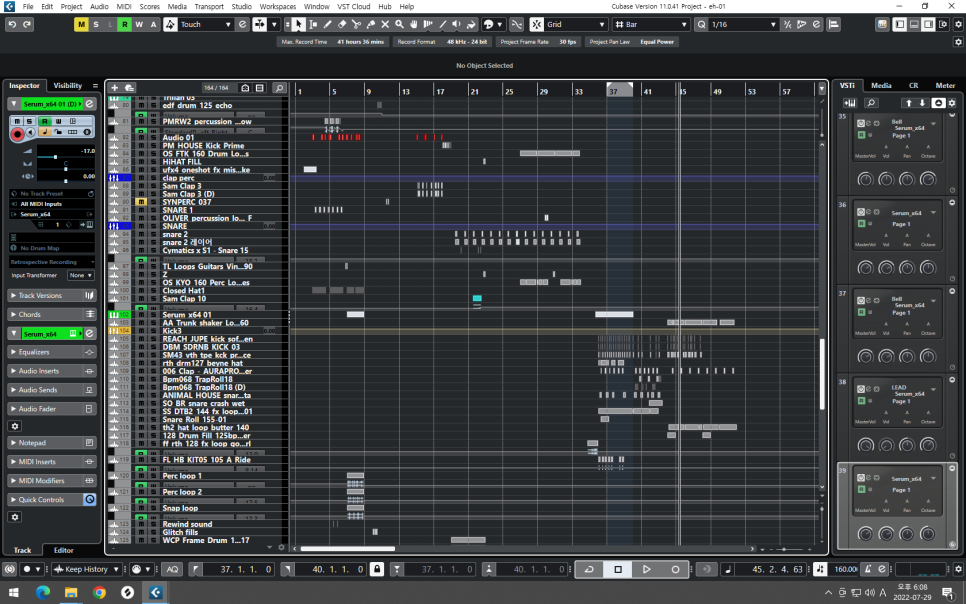The image size is (966, 604).
Task: Expand the Chords inspector section
Action: (52, 314)
